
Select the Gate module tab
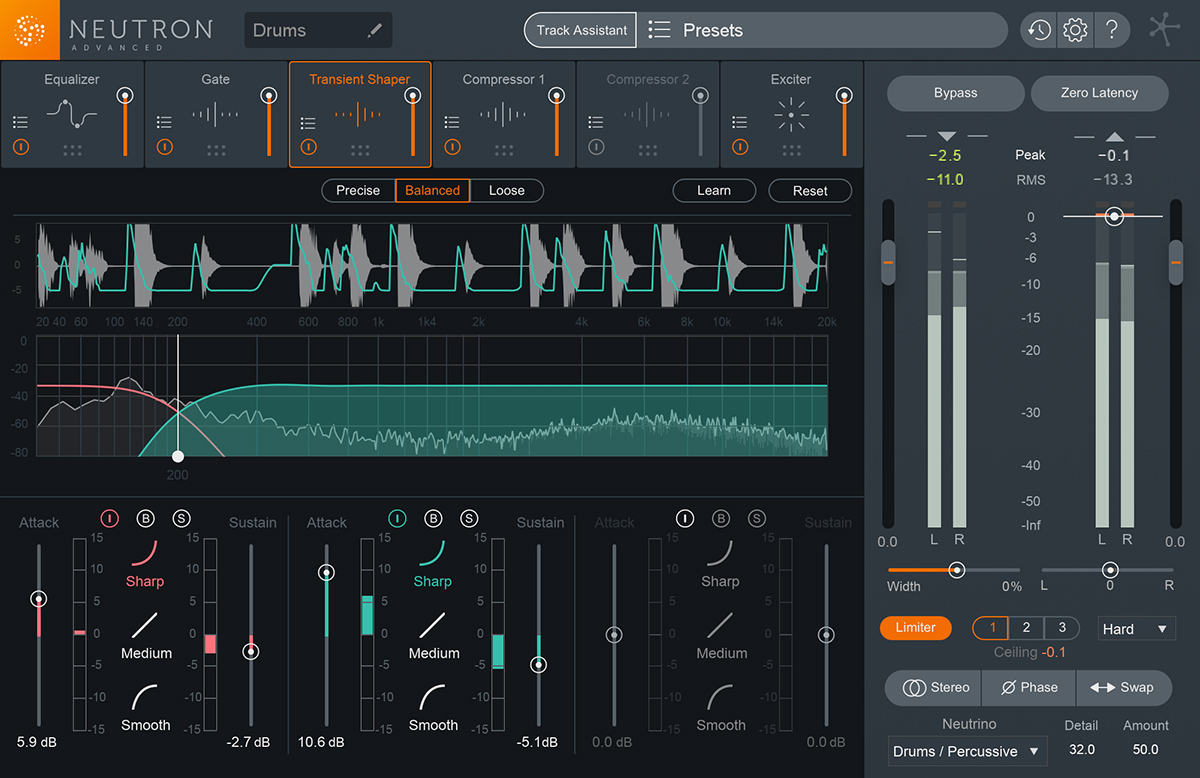pos(216,114)
